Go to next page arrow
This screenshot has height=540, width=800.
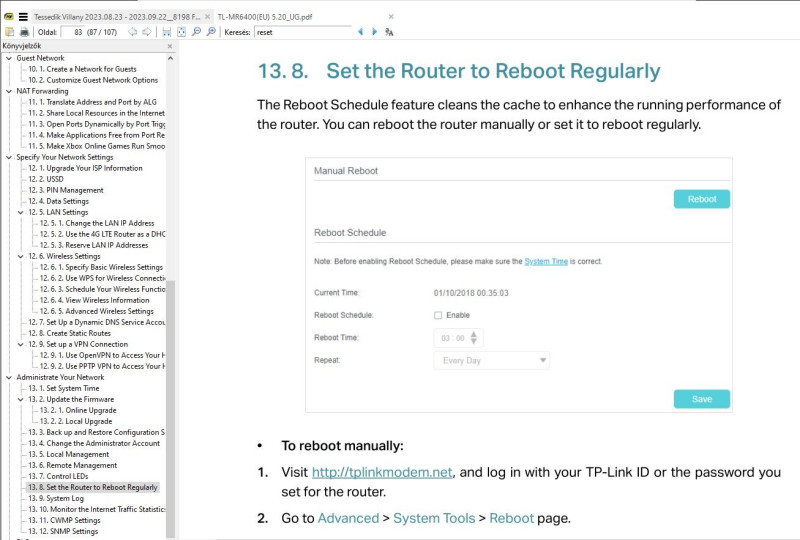(147, 32)
